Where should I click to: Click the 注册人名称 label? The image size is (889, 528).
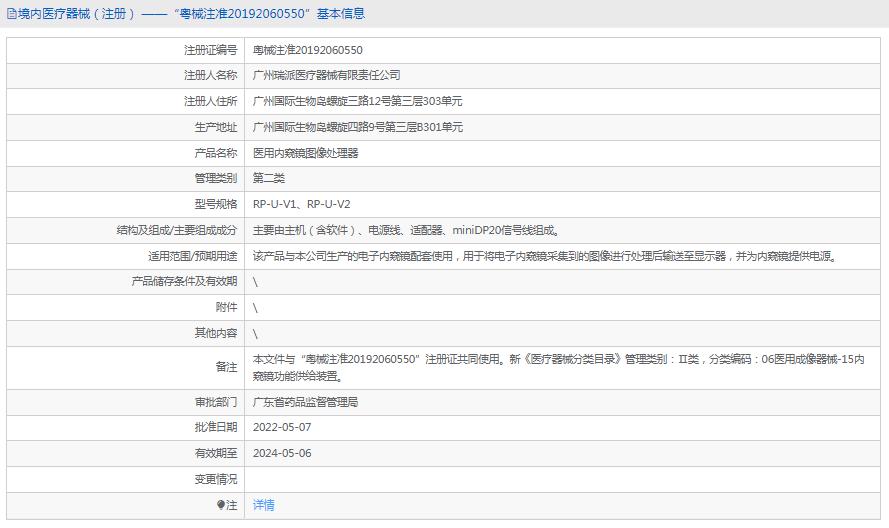tap(210, 75)
